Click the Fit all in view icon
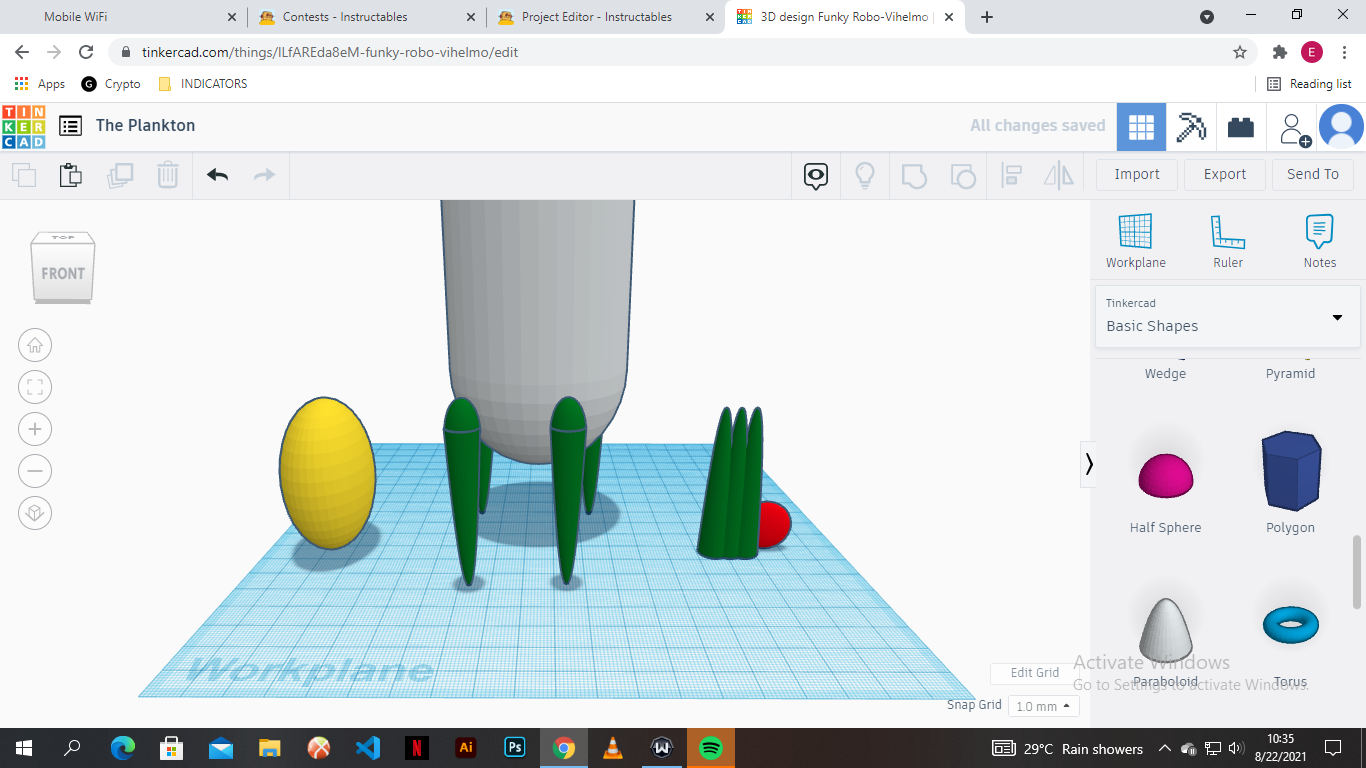Viewport: 1366px width, 768px height. pyautogui.click(x=35, y=388)
